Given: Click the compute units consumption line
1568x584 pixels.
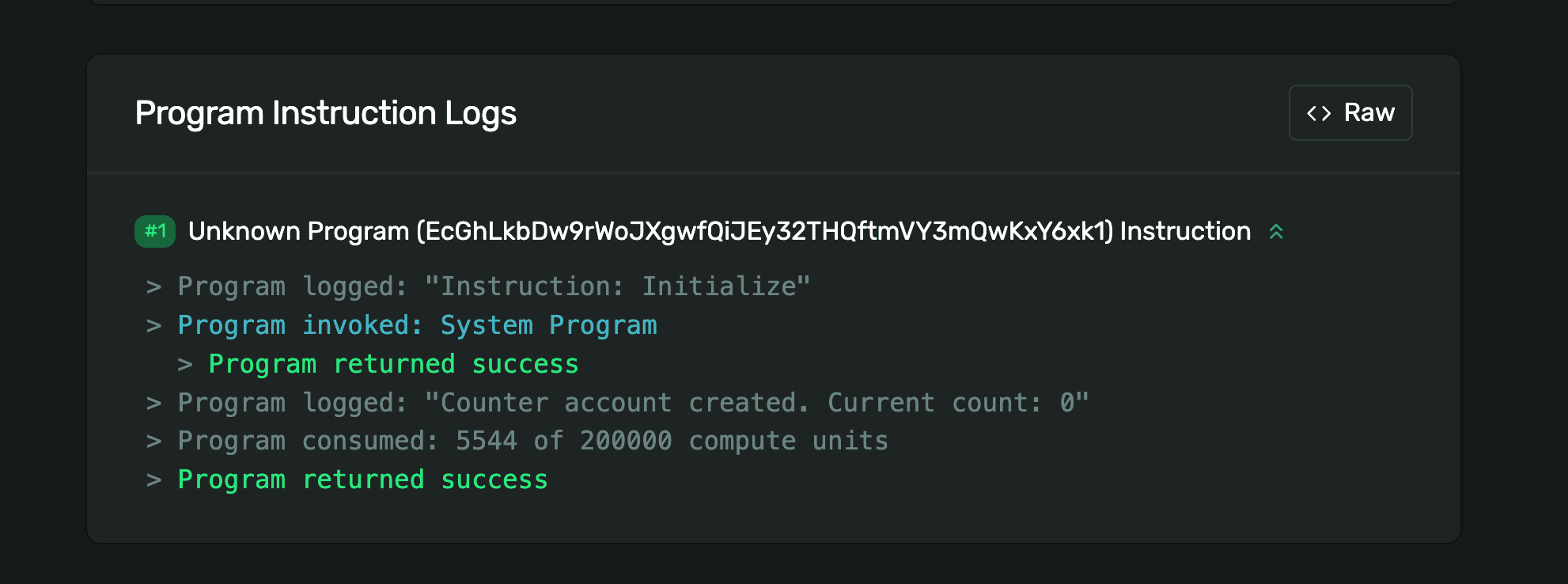Looking at the screenshot, I should click(532, 440).
